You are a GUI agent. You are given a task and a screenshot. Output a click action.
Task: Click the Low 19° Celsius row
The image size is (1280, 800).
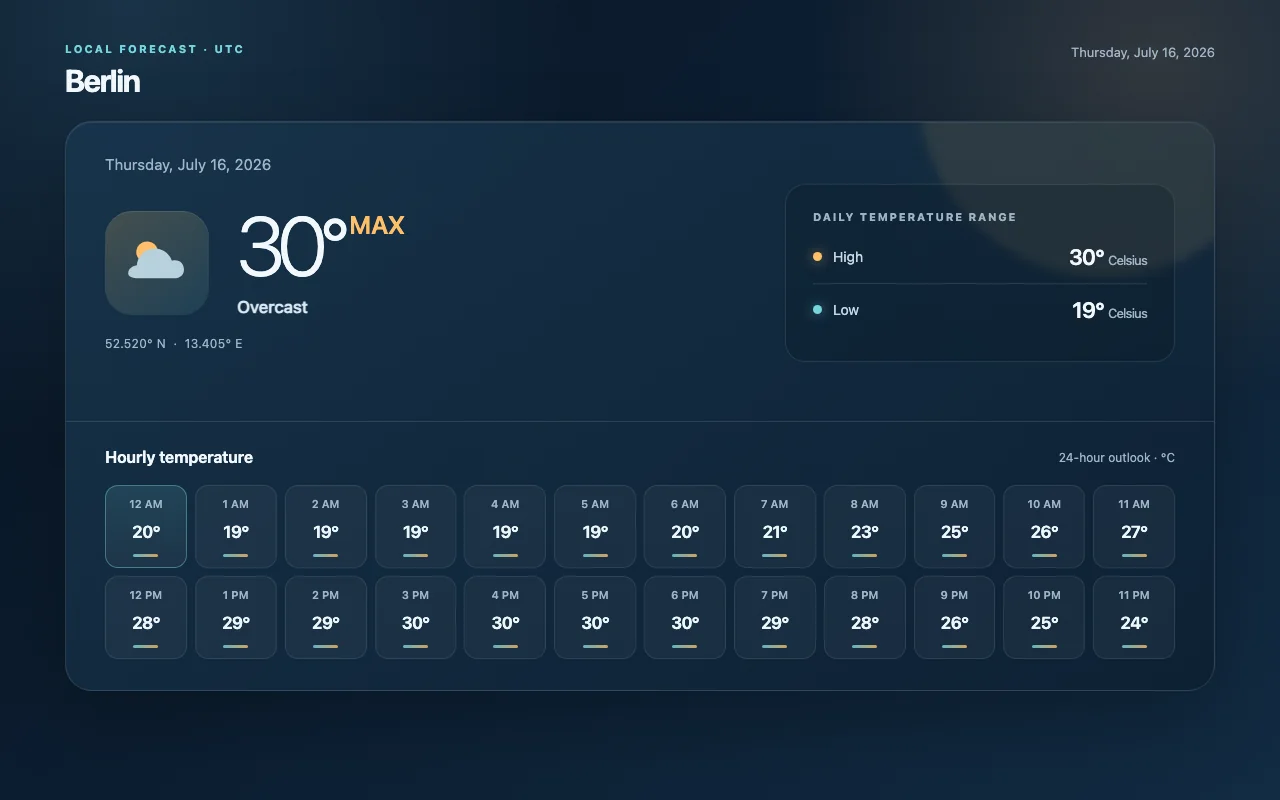tap(980, 310)
